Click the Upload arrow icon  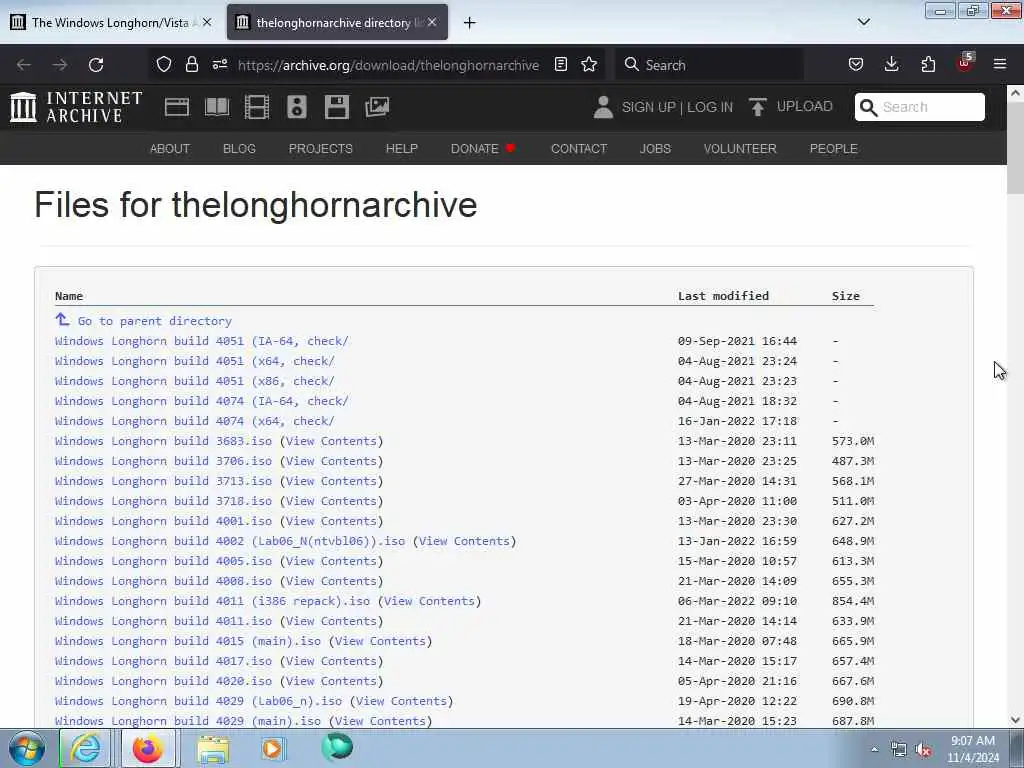[x=758, y=107]
